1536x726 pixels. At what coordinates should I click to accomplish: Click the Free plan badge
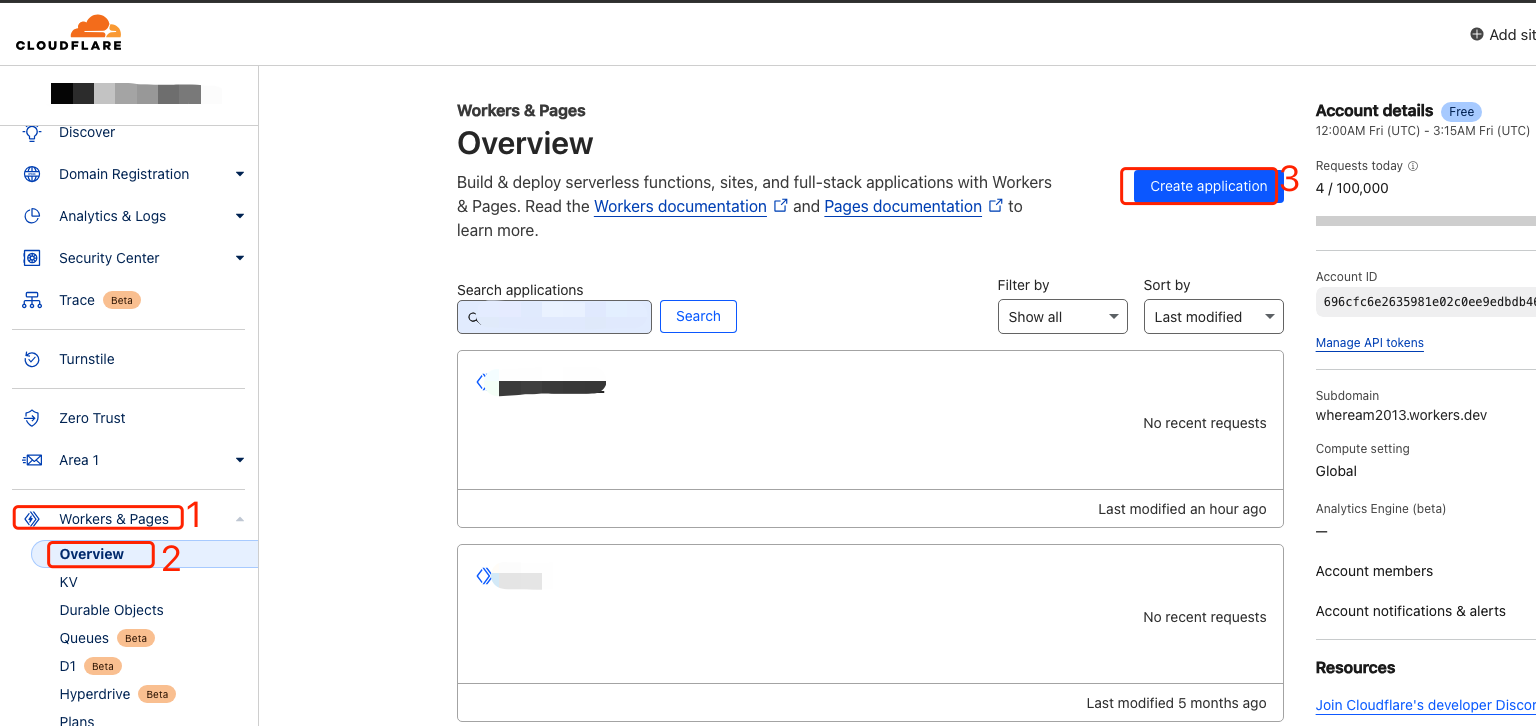1461,112
